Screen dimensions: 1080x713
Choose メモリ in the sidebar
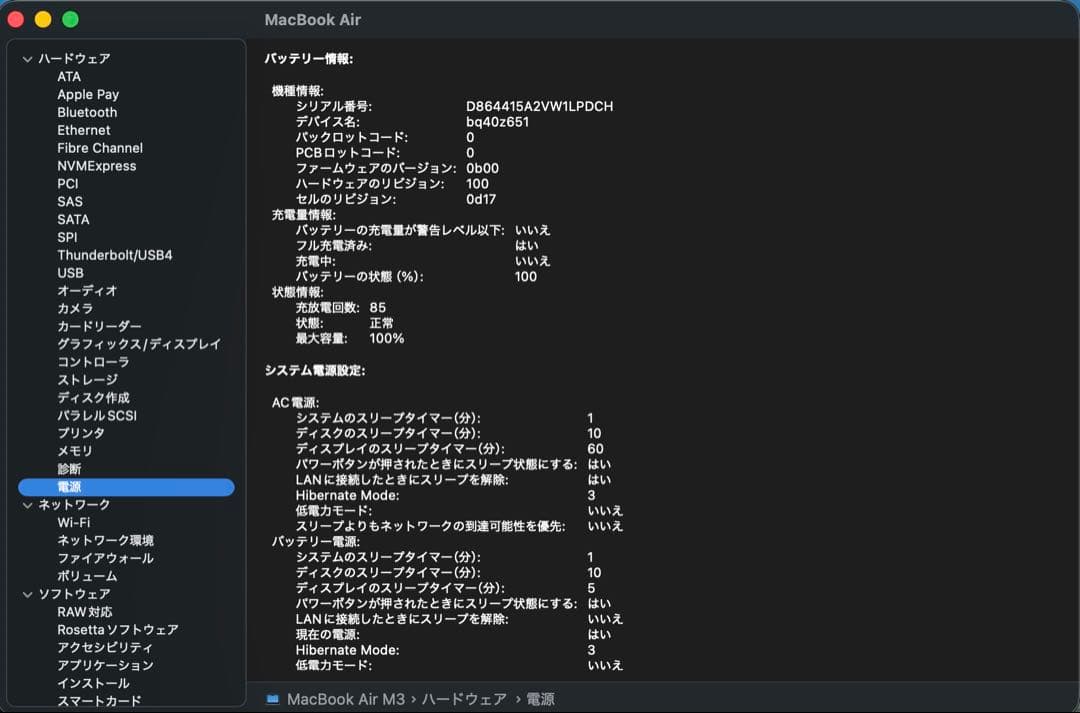click(x=74, y=451)
